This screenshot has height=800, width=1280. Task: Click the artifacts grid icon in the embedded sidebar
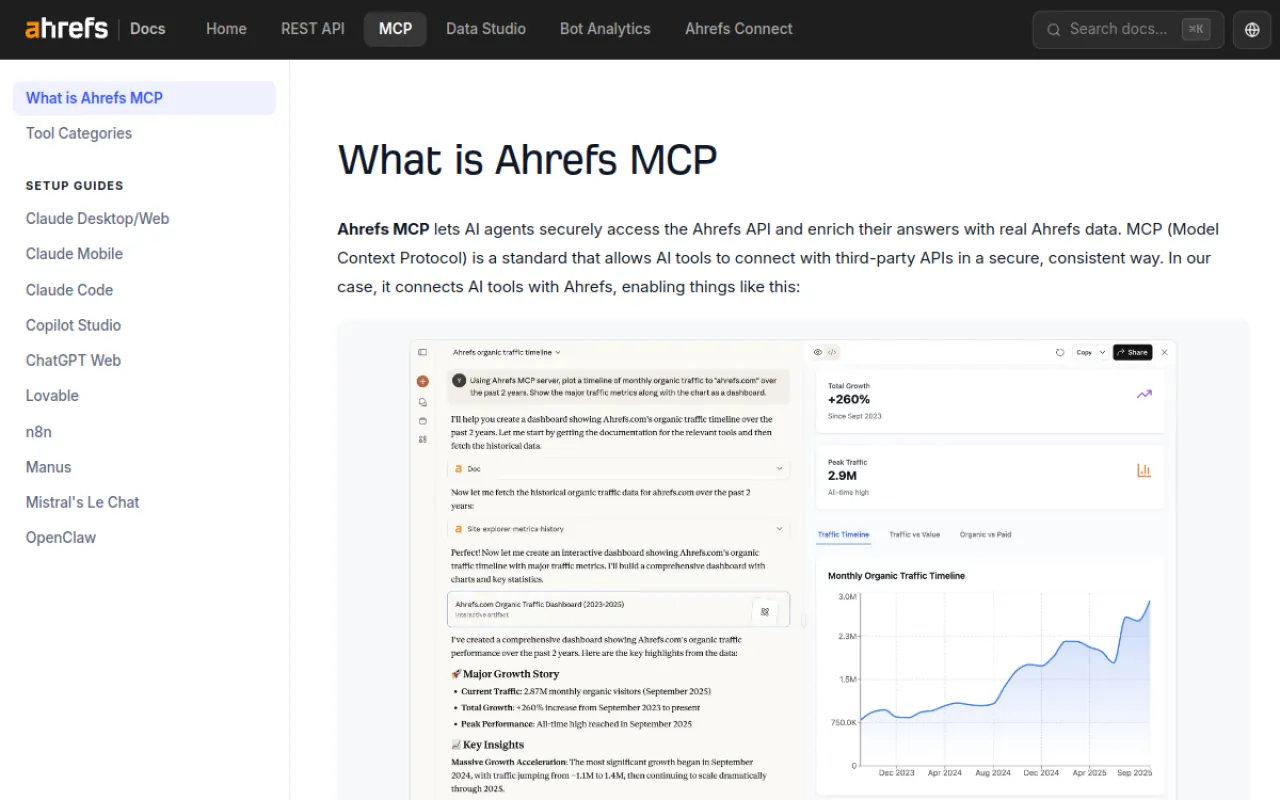pos(423,439)
